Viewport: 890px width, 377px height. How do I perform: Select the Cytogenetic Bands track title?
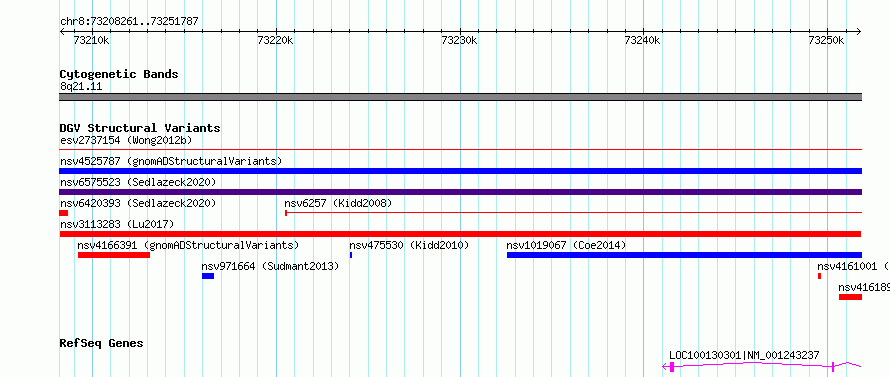119,74
